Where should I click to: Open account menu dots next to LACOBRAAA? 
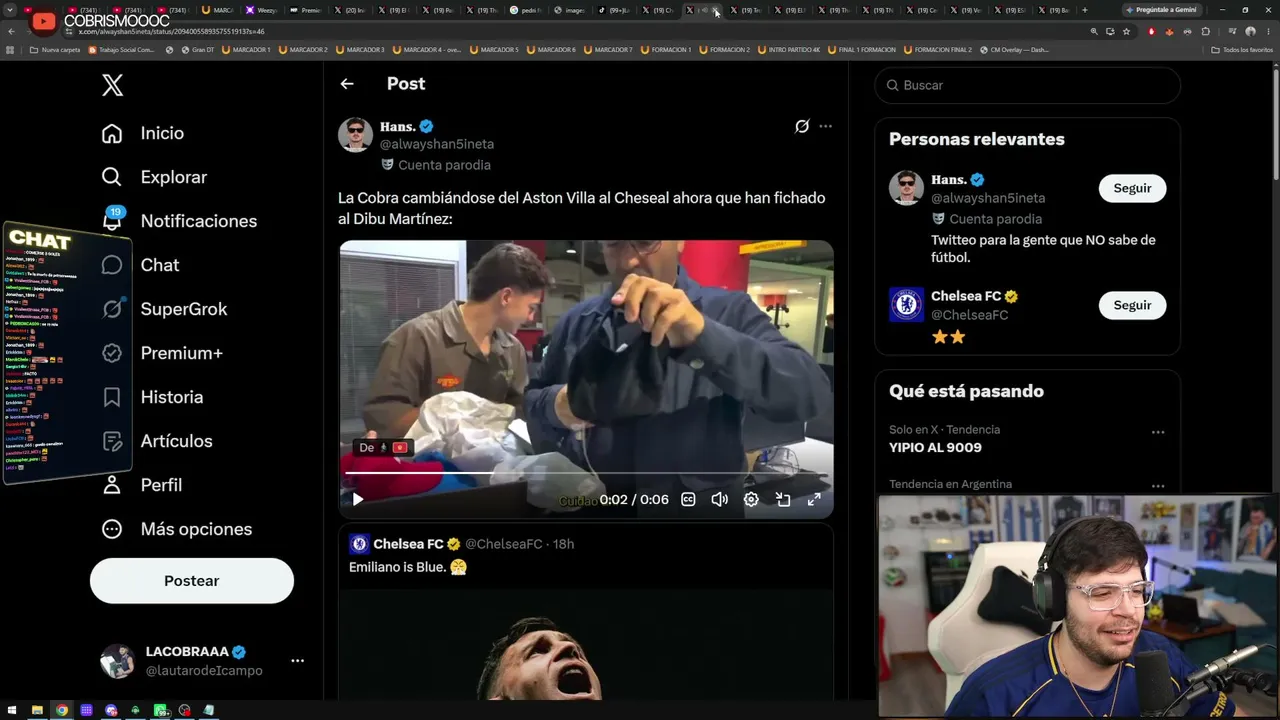[x=297, y=661]
